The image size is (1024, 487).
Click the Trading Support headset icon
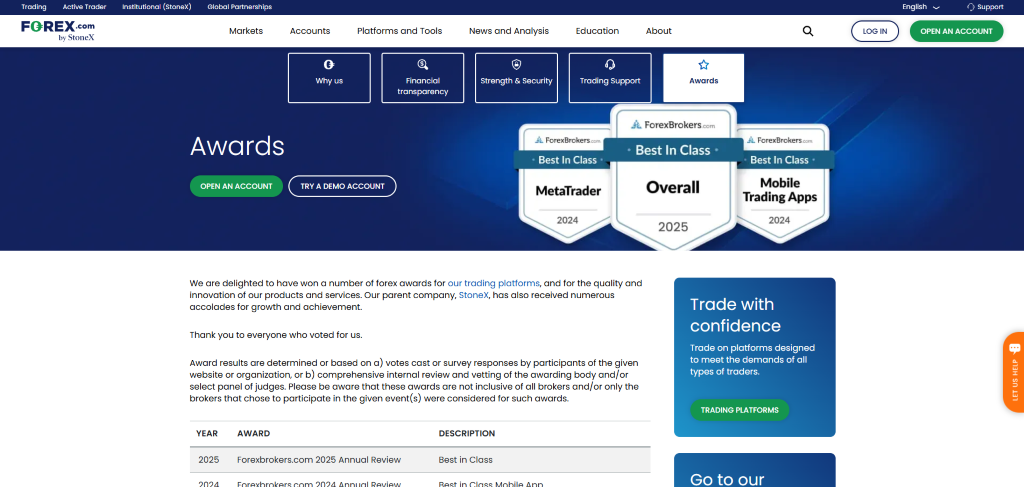[x=610, y=65]
